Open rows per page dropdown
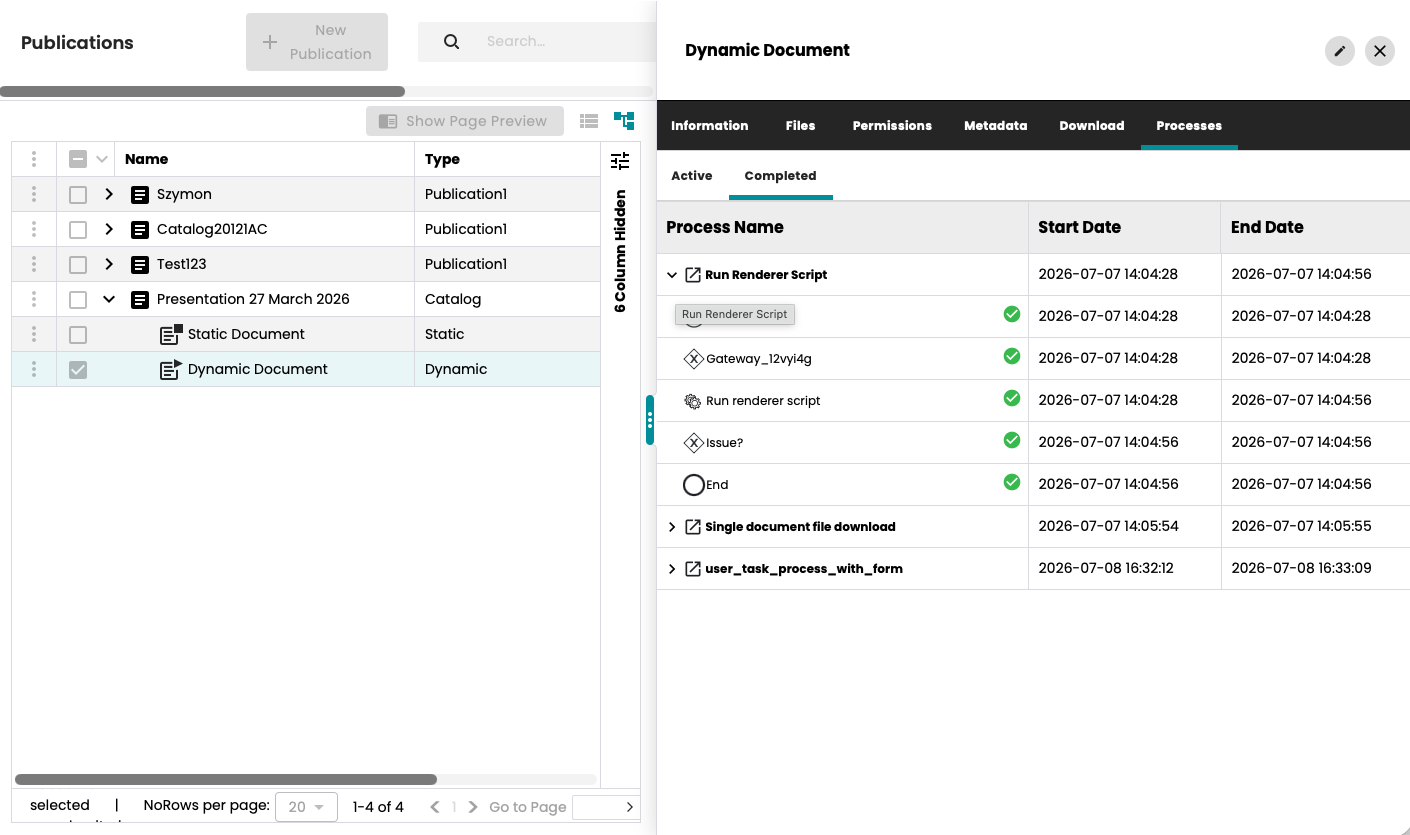The height and width of the screenshot is (835, 1410). [307, 807]
